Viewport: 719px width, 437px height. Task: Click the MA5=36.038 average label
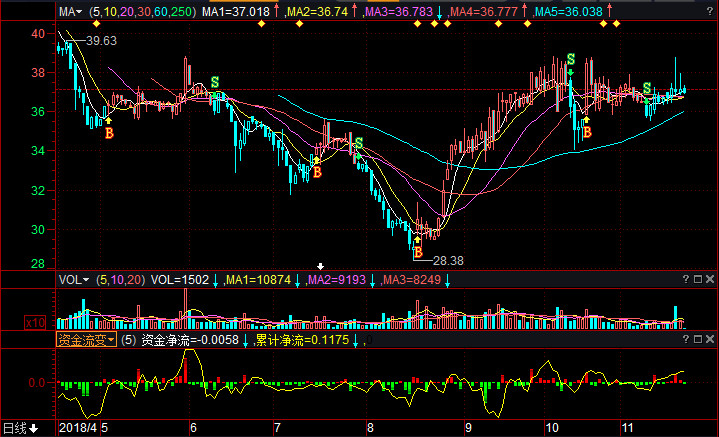tap(569, 12)
